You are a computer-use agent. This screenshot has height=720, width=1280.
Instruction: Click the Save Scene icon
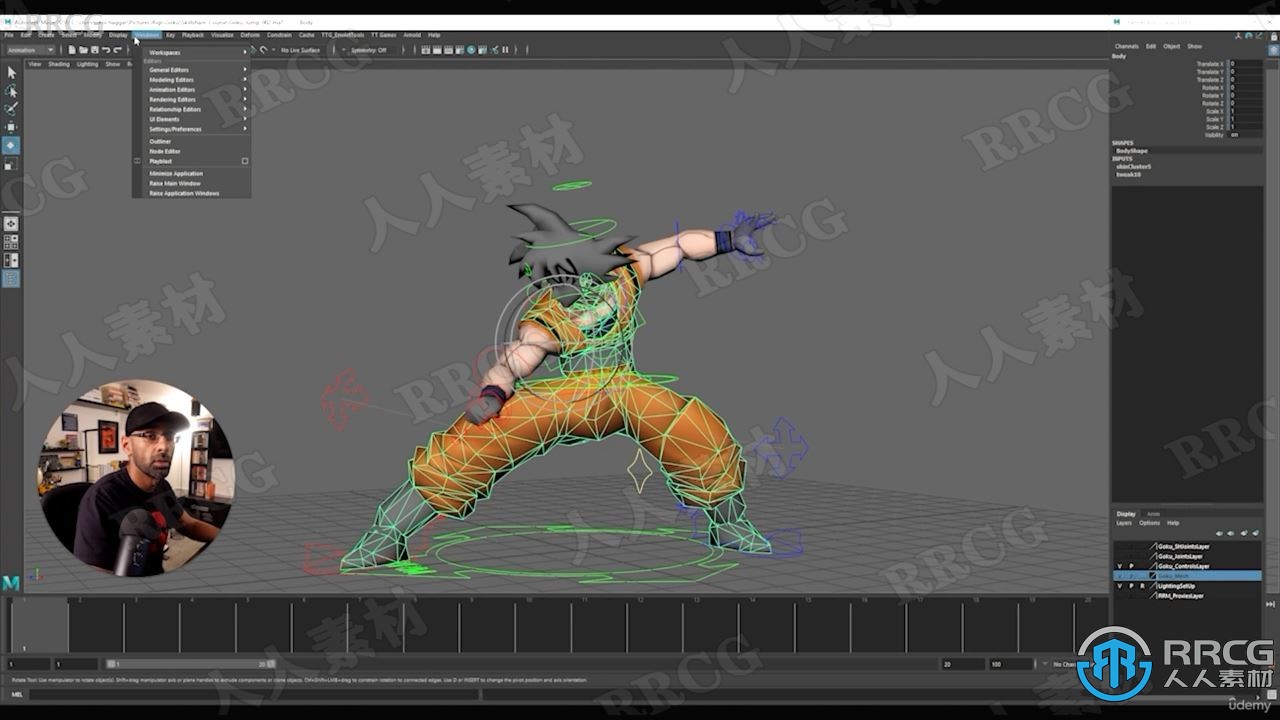pyautogui.click(x=94, y=50)
